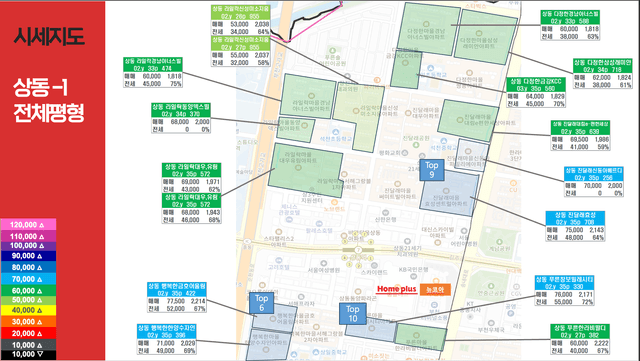Click the black 10,000 ▽ legend entry
640x361 pixels.
point(28,354)
